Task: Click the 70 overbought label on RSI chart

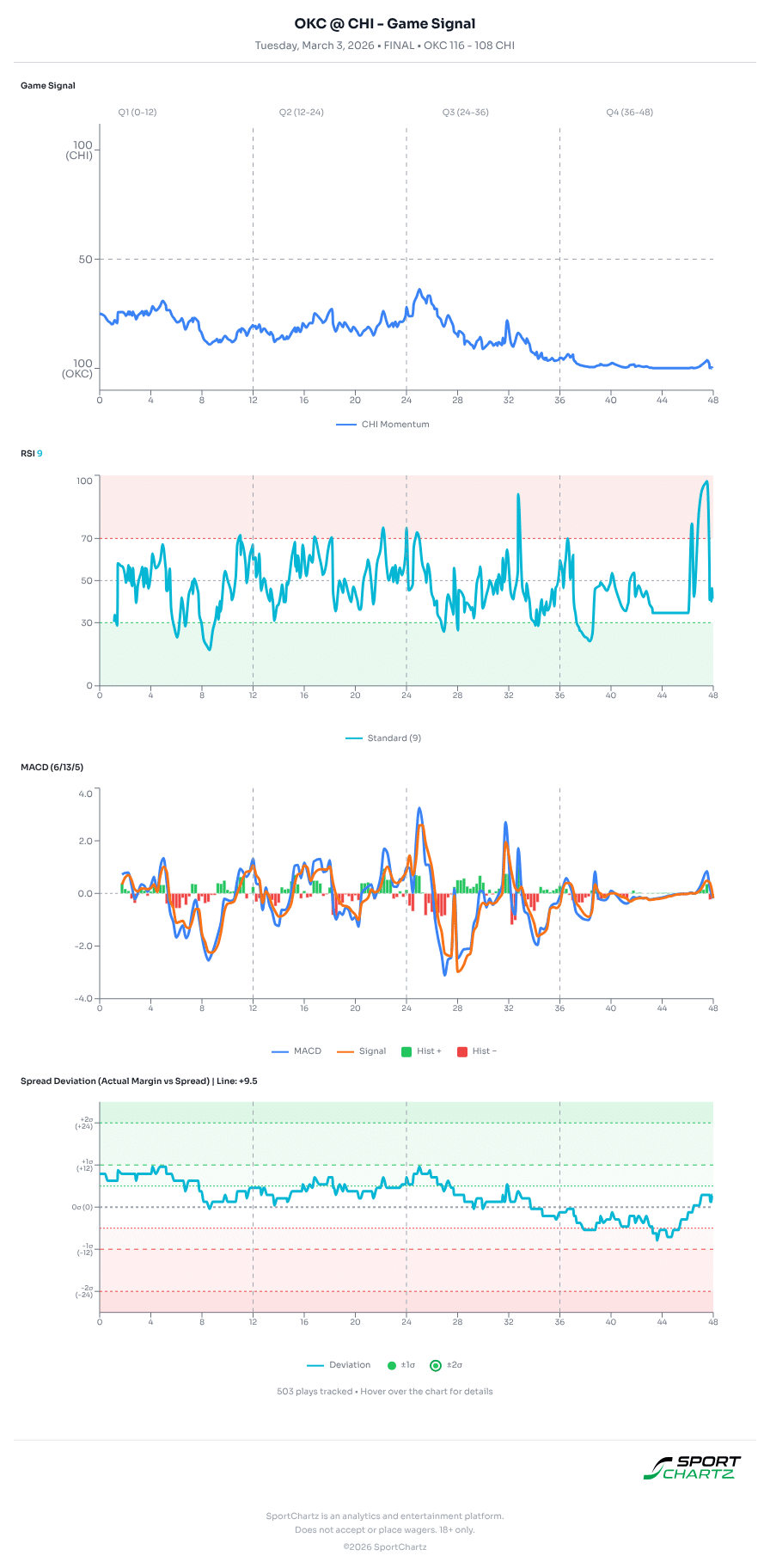Action: 87,538
